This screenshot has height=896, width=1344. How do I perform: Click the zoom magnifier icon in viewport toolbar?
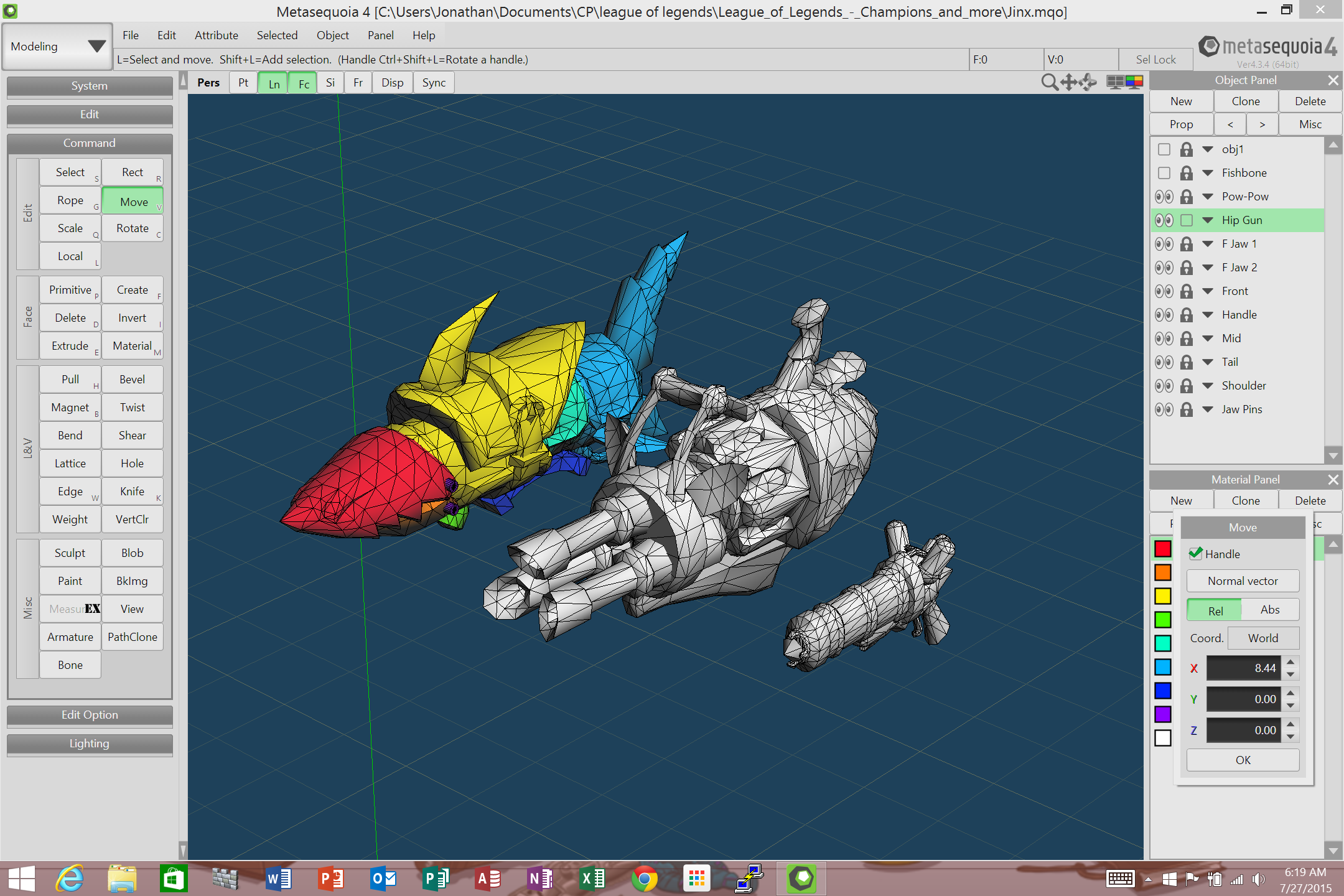point(1049,82)
